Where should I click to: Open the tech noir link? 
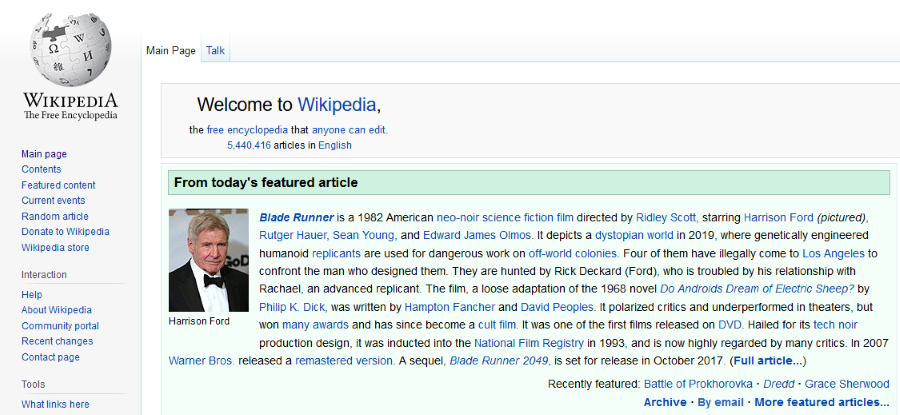(835, 324)
